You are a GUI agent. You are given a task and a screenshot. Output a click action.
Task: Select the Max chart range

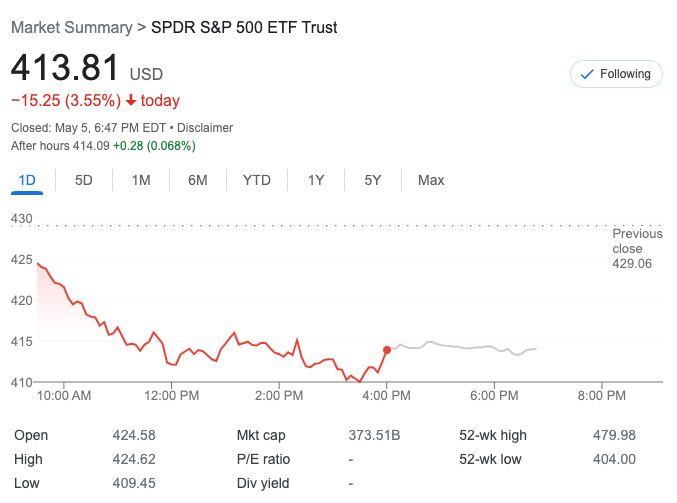[431, 180]
